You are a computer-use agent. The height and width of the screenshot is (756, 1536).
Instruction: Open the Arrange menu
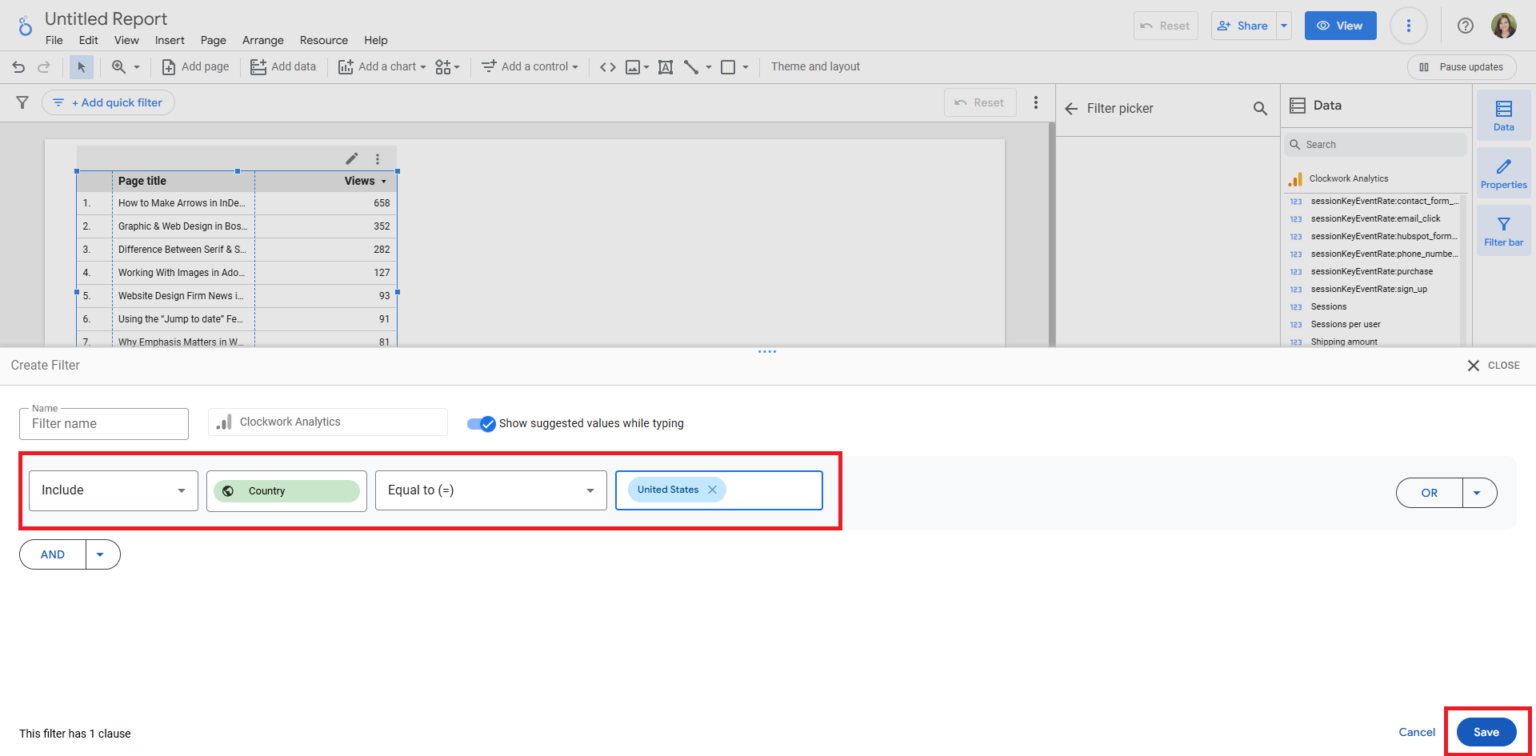[x=263, y=40]
